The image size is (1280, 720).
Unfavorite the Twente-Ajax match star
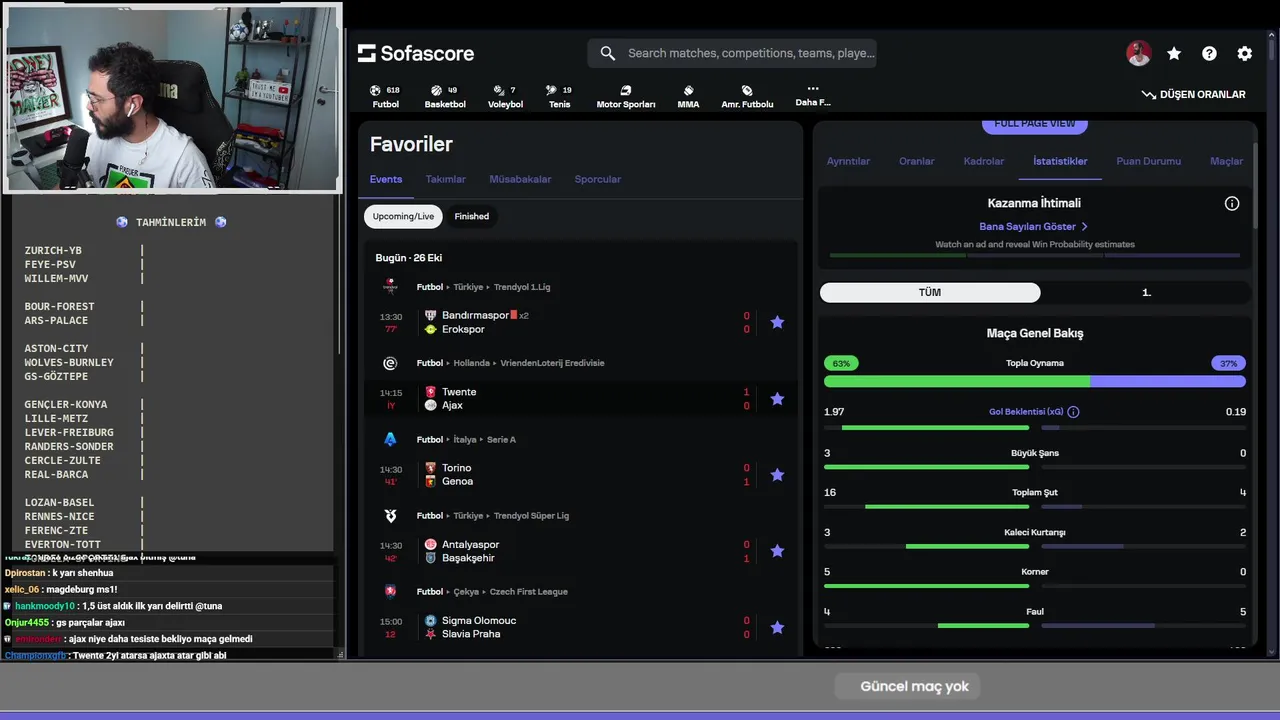point(777,398)
